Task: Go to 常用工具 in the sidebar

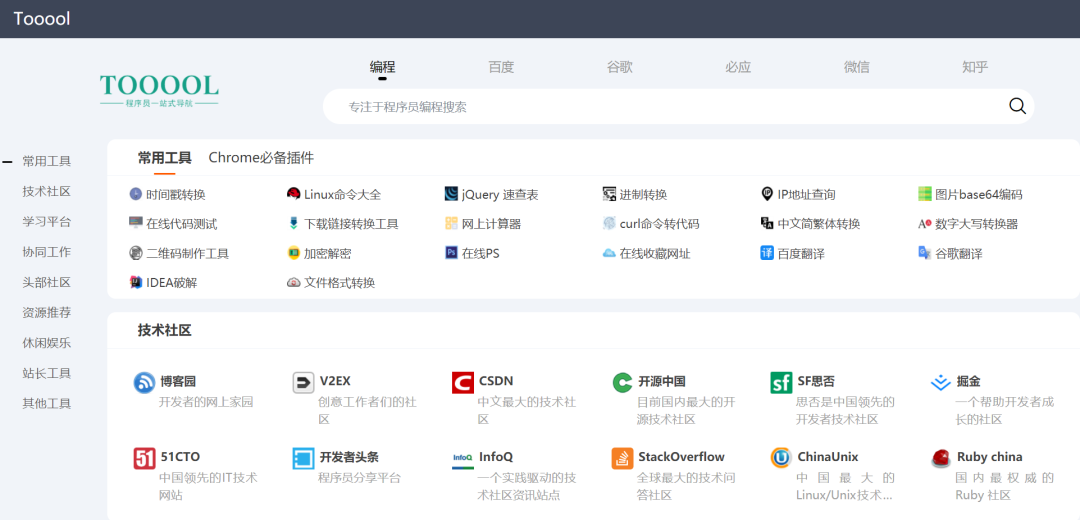Action: pos(46,161)
